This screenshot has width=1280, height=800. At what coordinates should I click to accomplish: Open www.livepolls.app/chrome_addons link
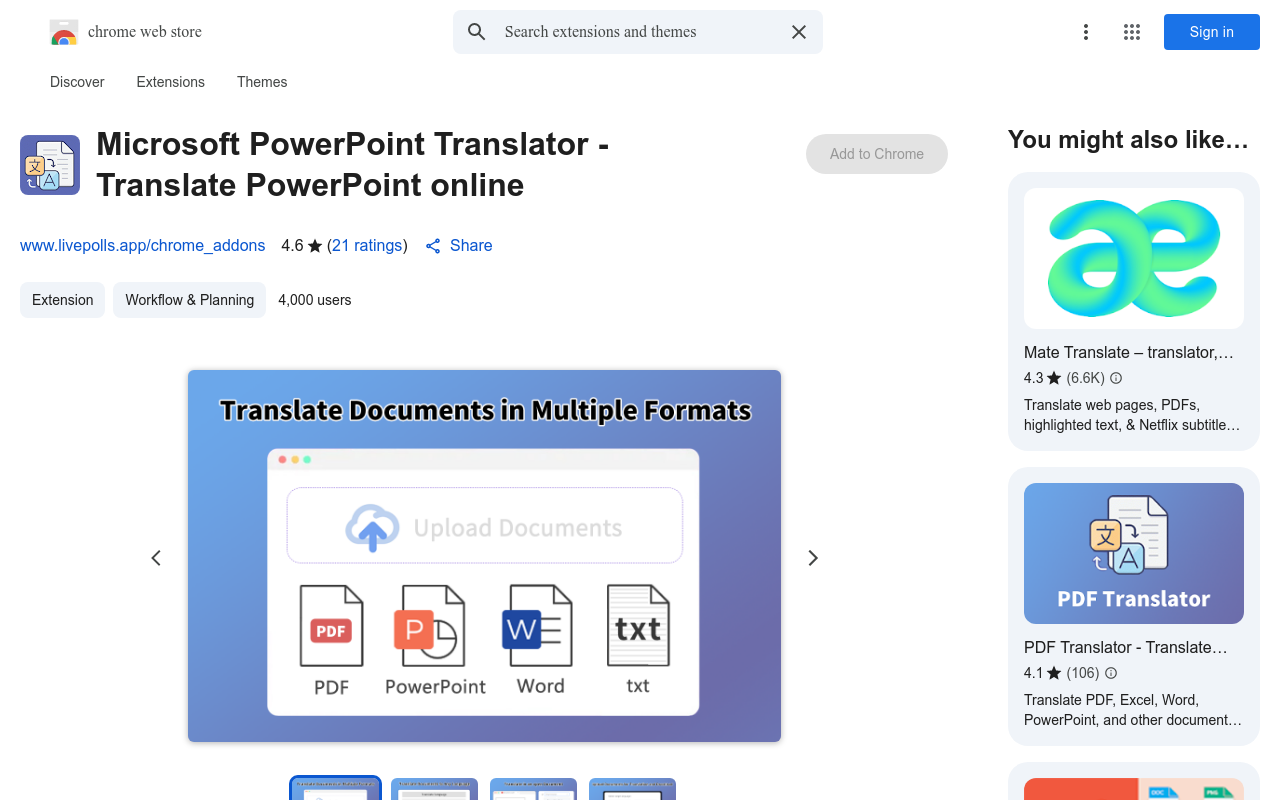(143, 245)
